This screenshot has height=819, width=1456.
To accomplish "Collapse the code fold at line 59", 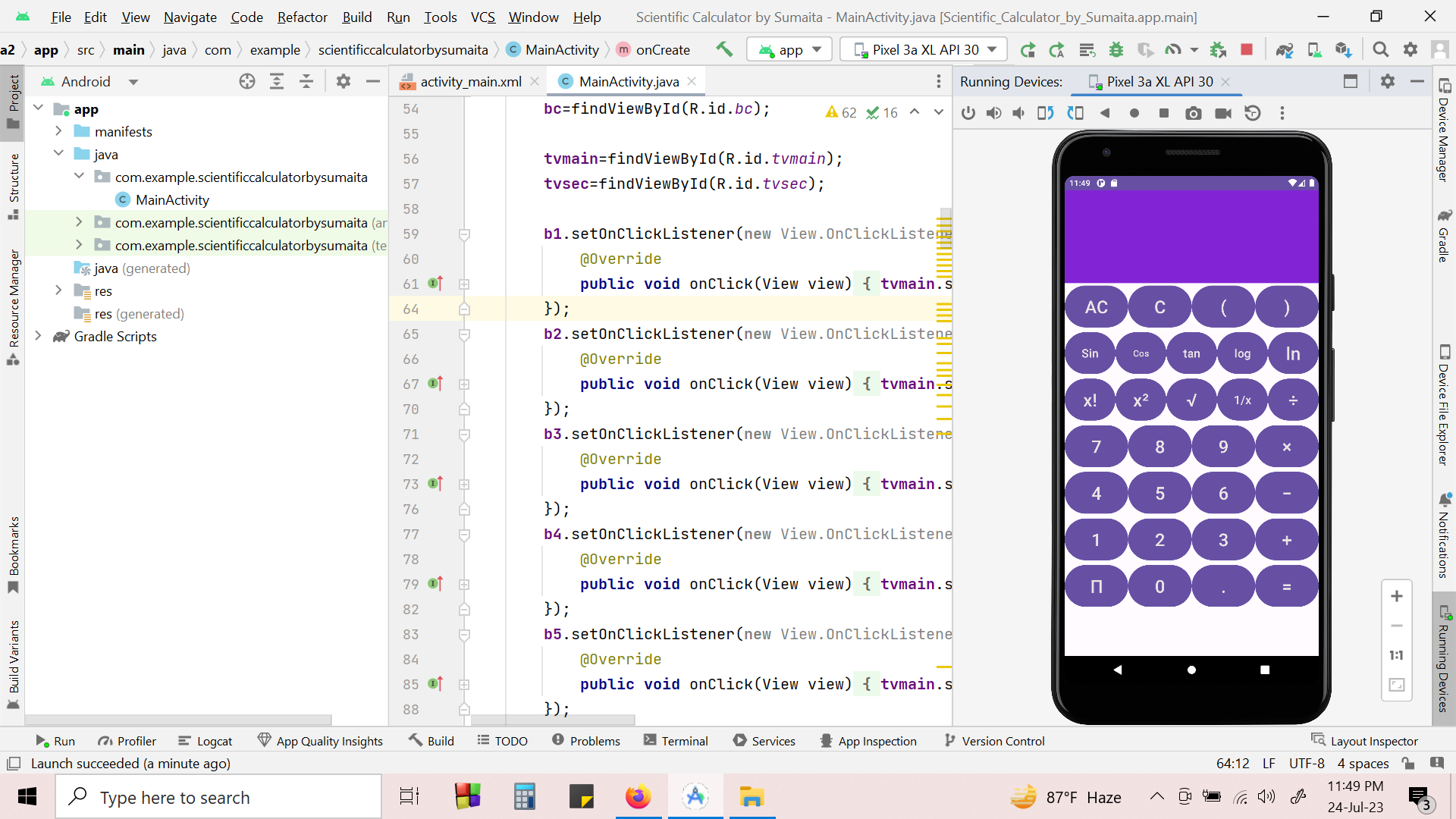I will [463, 234].
